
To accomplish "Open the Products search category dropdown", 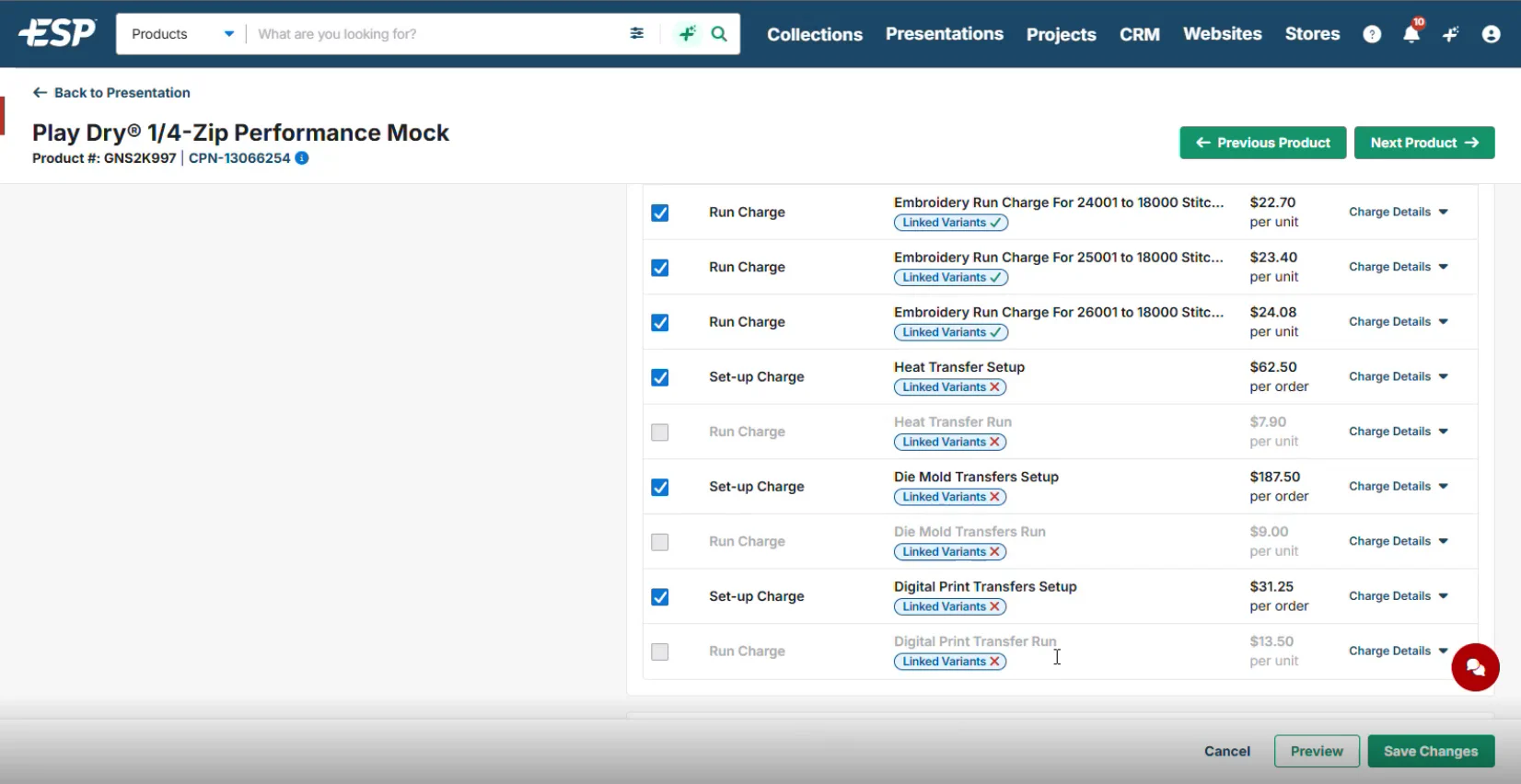I will click(x=181, y=34).
